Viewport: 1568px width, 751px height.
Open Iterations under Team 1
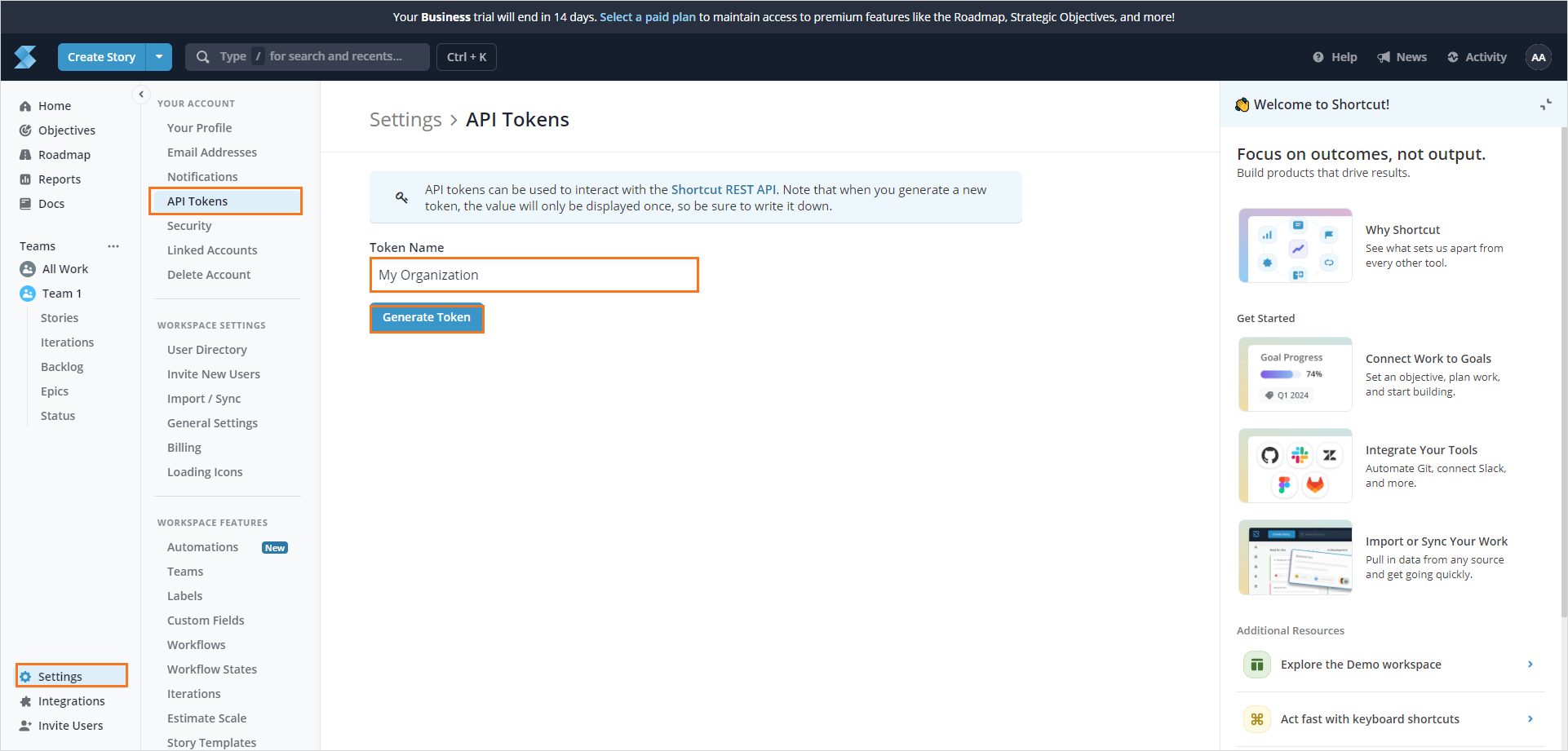tap(67, 342)
